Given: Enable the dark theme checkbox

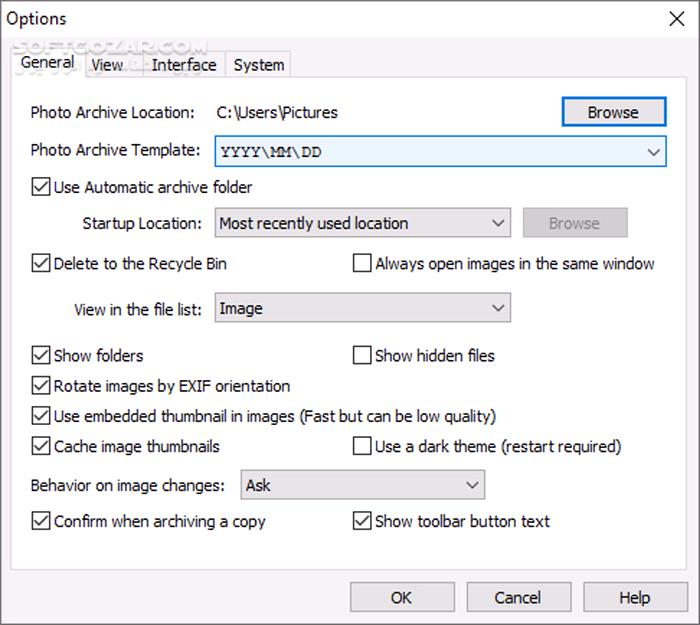Looking at the screenshot, I should [363, 446].
